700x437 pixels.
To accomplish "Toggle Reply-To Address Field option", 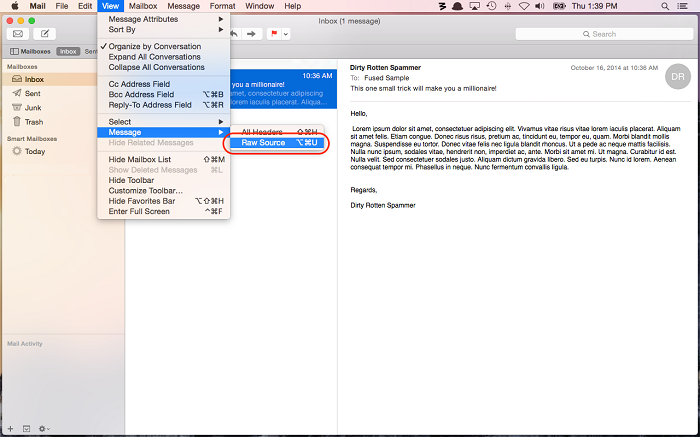I will point(164,105).
